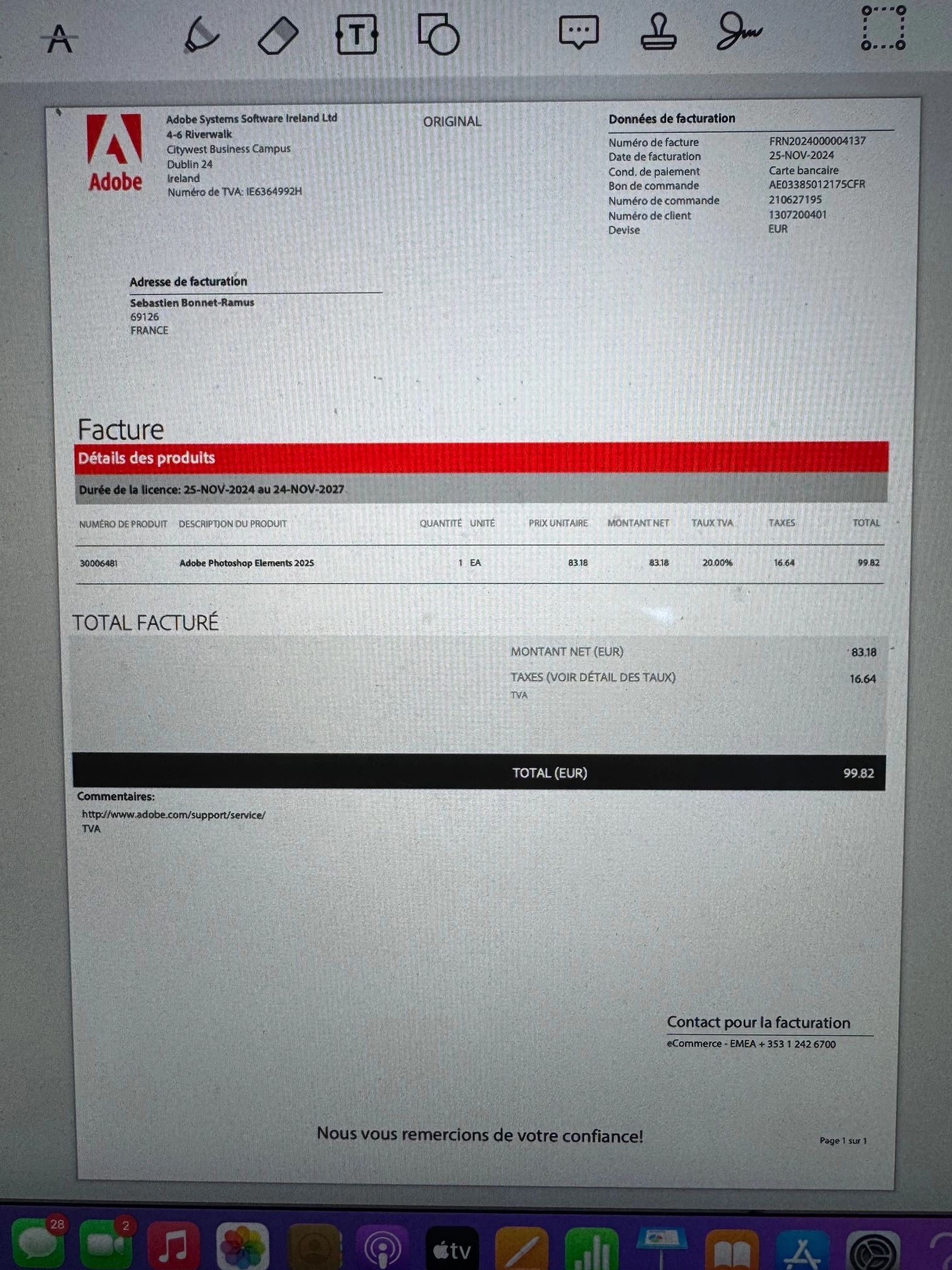This screenshot has width=952, height=1270.
Task: Open the Photos app in Dock
Action: coord(242,1246)
